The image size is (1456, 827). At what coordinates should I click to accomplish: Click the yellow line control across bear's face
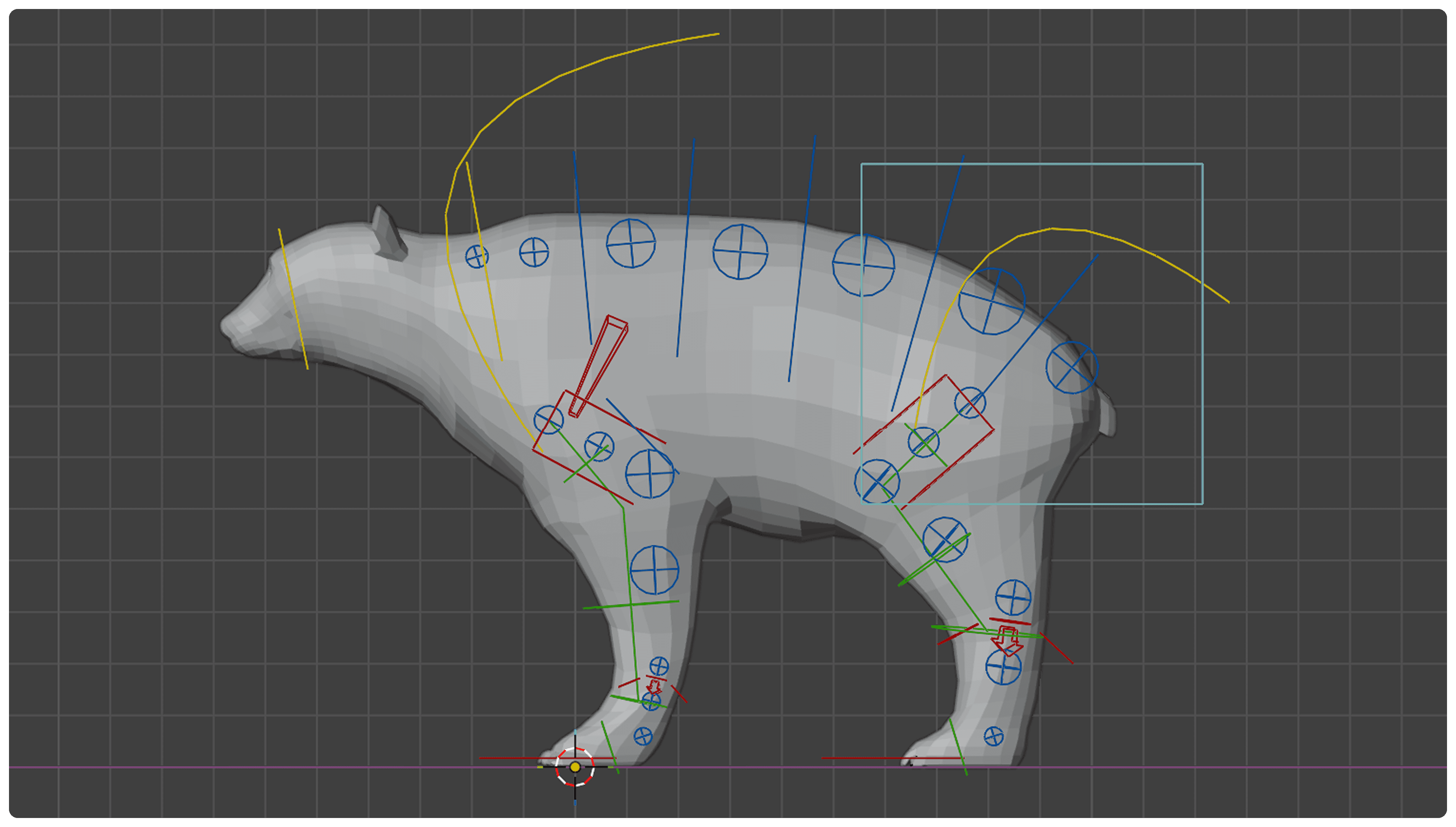click(293, 299)
